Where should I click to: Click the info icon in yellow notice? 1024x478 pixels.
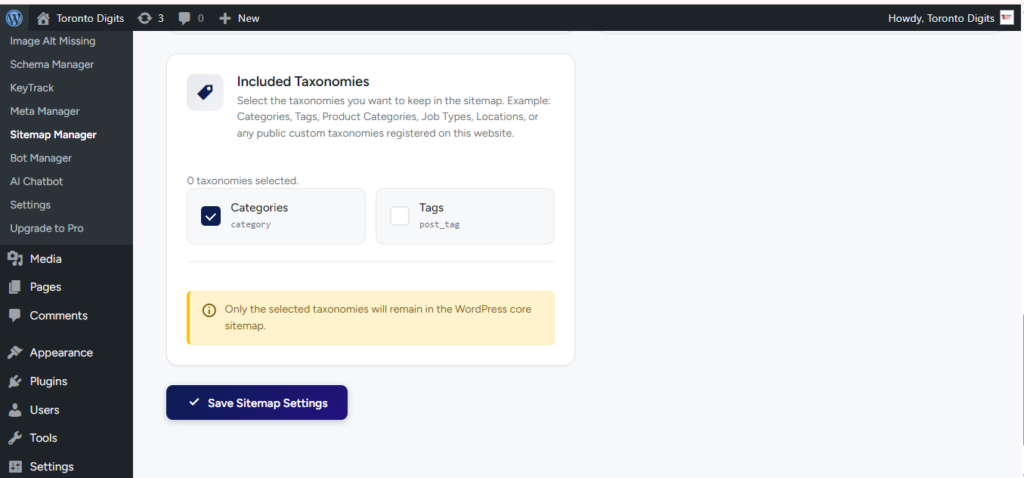pos(209,310)
